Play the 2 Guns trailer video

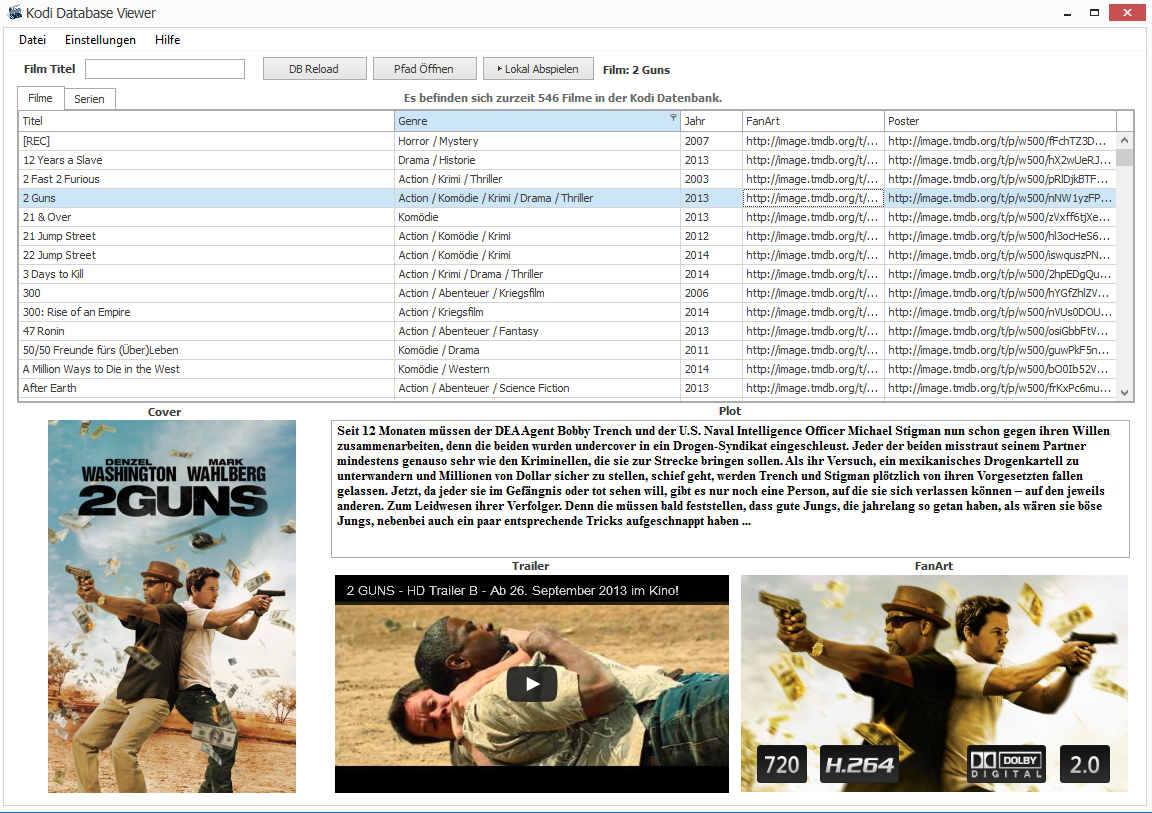point(531,684)
